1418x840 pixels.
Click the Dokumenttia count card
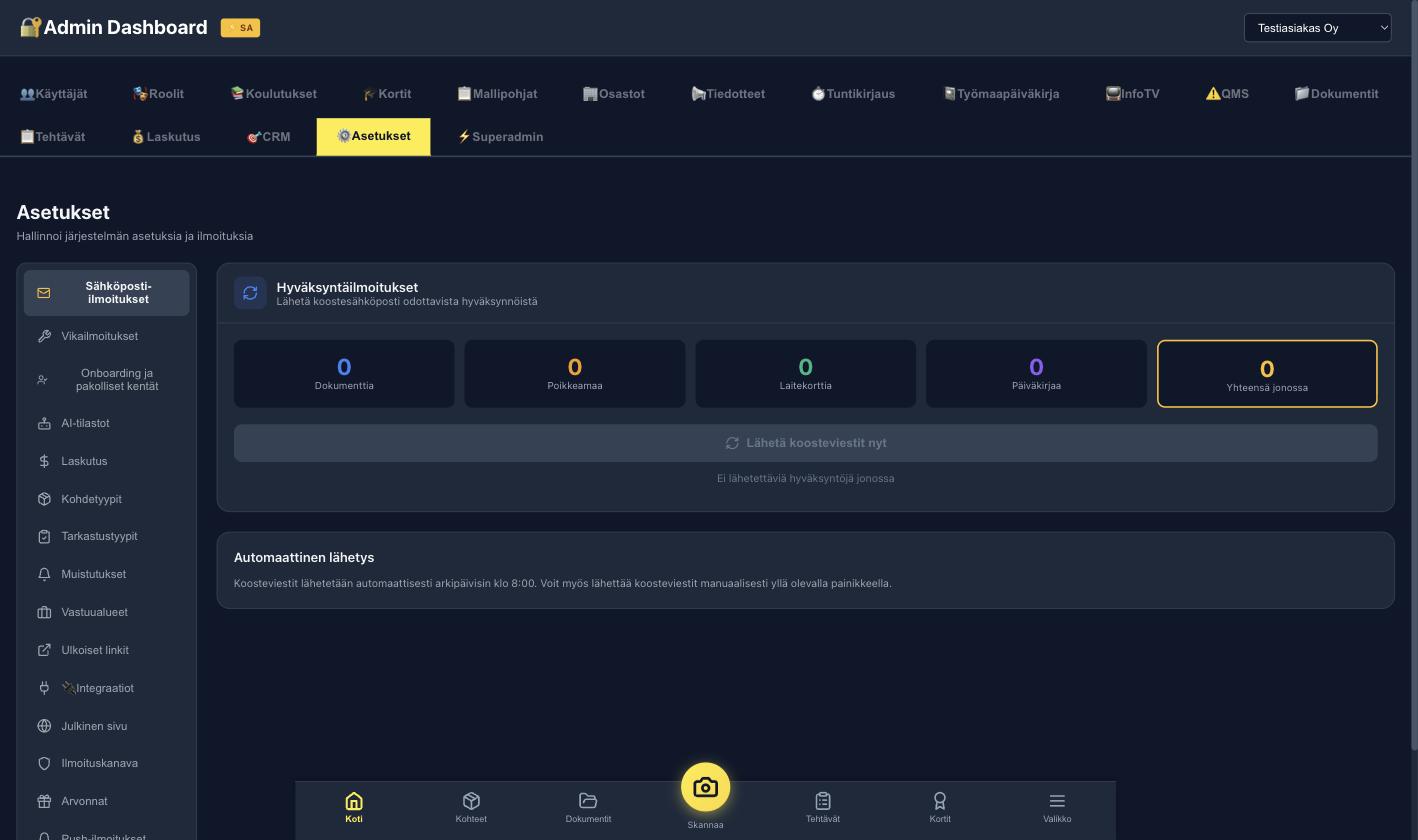(344, 374)
